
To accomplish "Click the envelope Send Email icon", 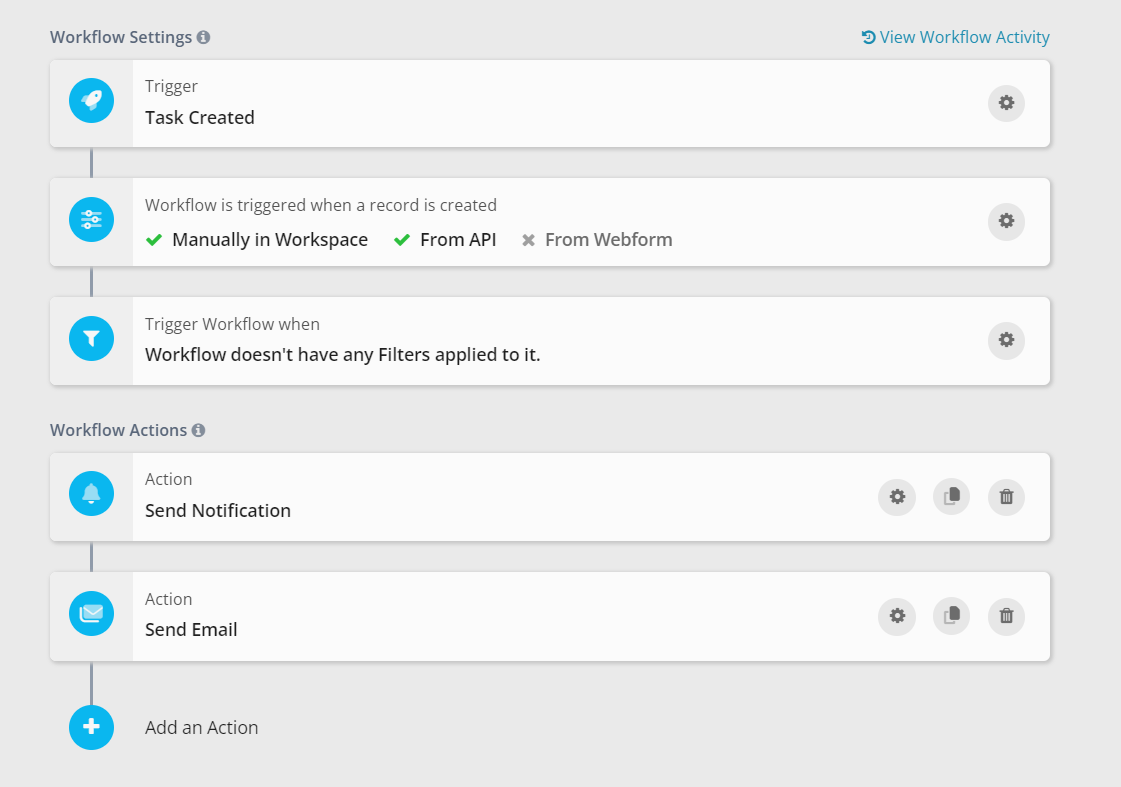I will click(x=91, y=614).
